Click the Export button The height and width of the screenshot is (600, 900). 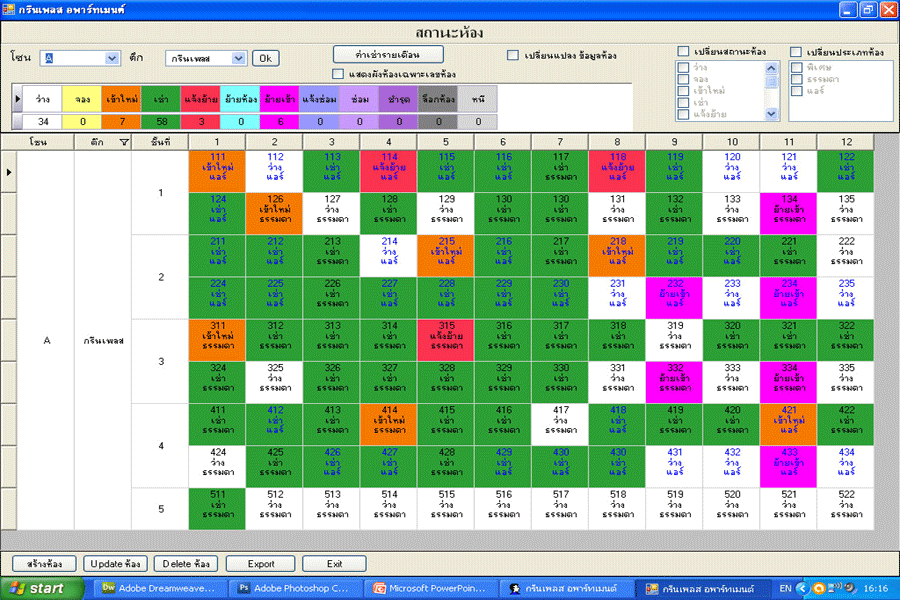(260, 564)
